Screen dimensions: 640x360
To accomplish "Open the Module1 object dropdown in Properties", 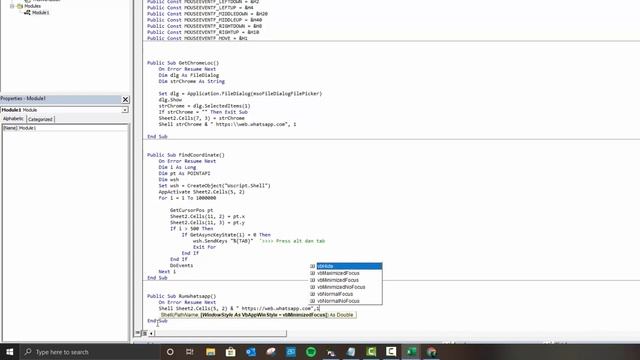I will [125, 110].
